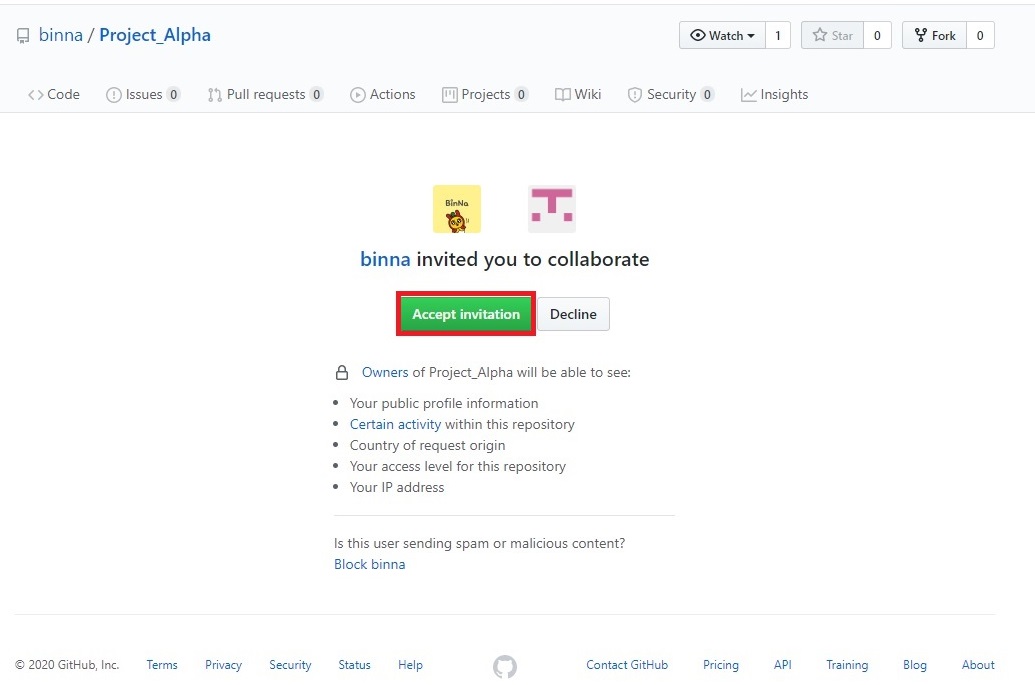This screenshot has height=685, width=1035.
Task: Switch to the Code tab
Action: pos(53,94)
